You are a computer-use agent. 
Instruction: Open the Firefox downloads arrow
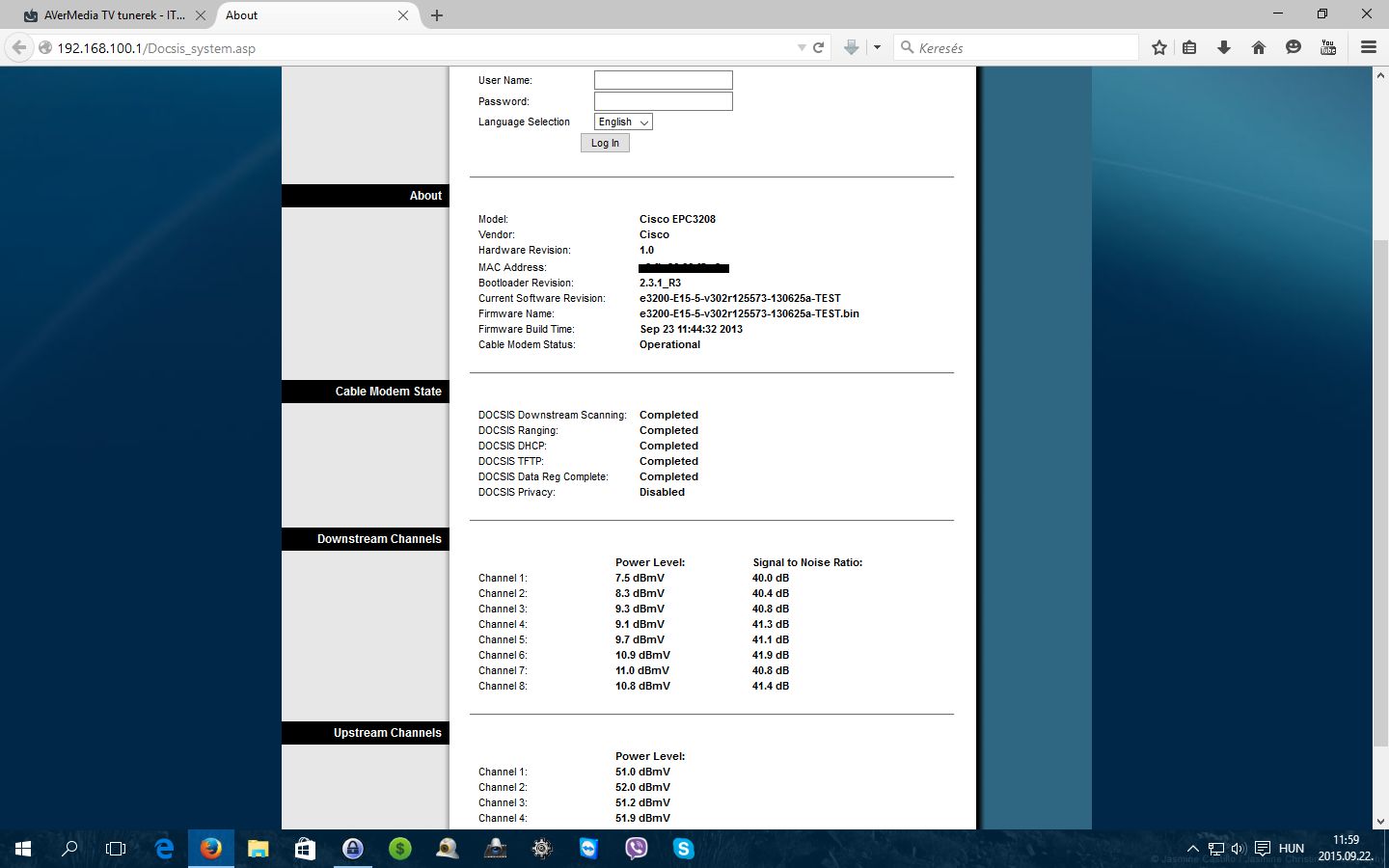tap(1224, 47)
